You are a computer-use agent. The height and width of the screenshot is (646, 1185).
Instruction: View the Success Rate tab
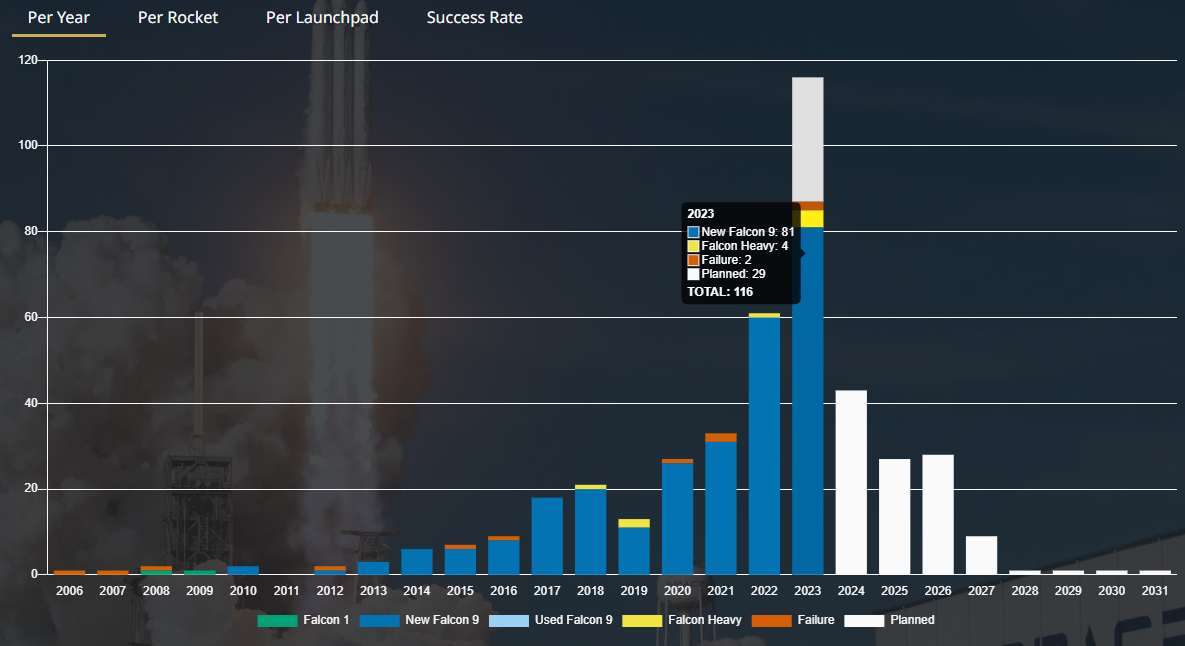tap(474, 17)
